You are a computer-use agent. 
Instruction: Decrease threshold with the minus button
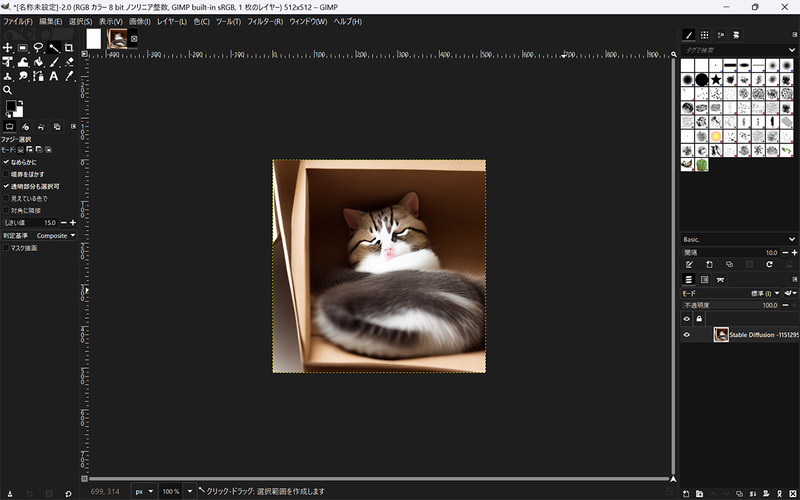pyautogui.click(x=64, y=223)
